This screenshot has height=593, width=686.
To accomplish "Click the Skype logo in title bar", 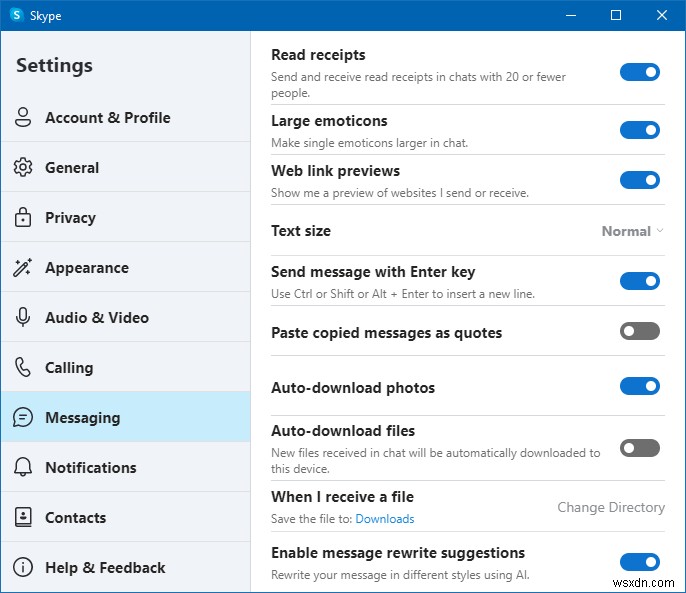I will click(16, 15).
